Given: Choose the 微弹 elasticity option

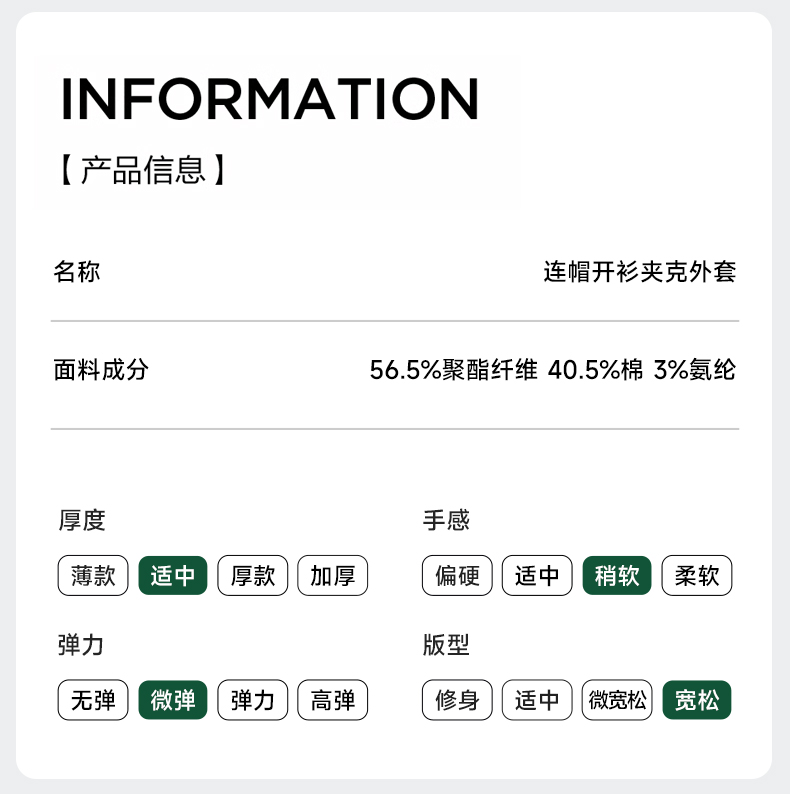Looking at the screenshot, I should click(173, 700).
